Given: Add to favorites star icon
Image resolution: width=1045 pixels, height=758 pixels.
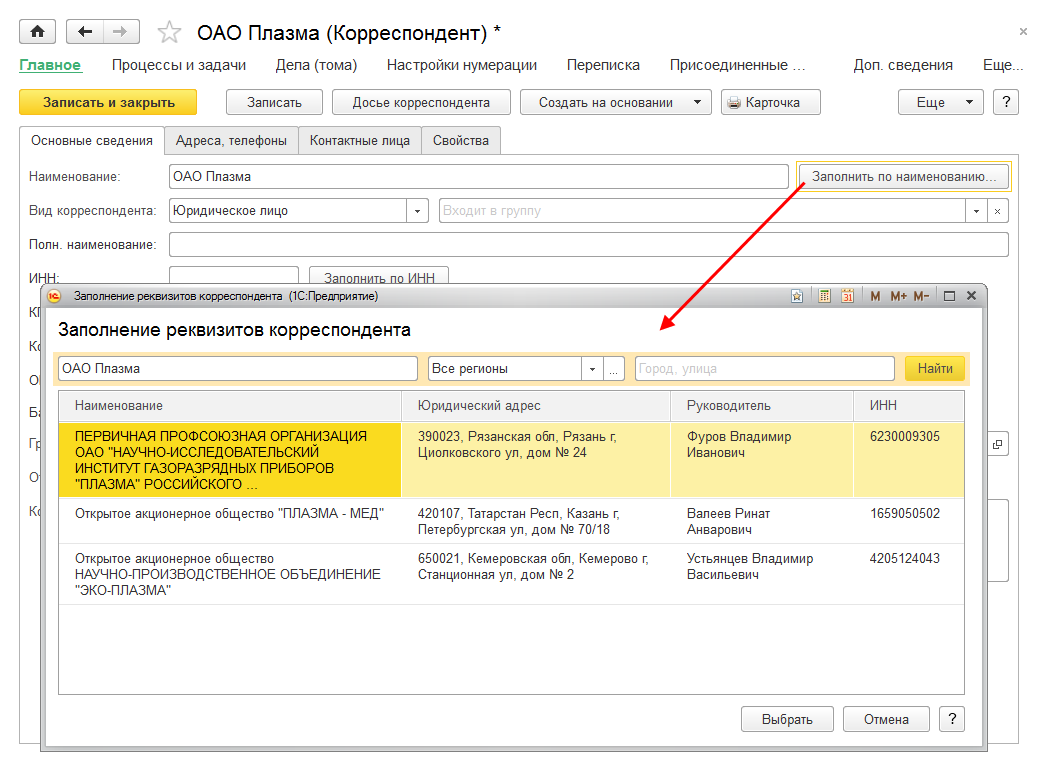Looking at the screenshot, I should pyautogui.click(x=169, y=32).
